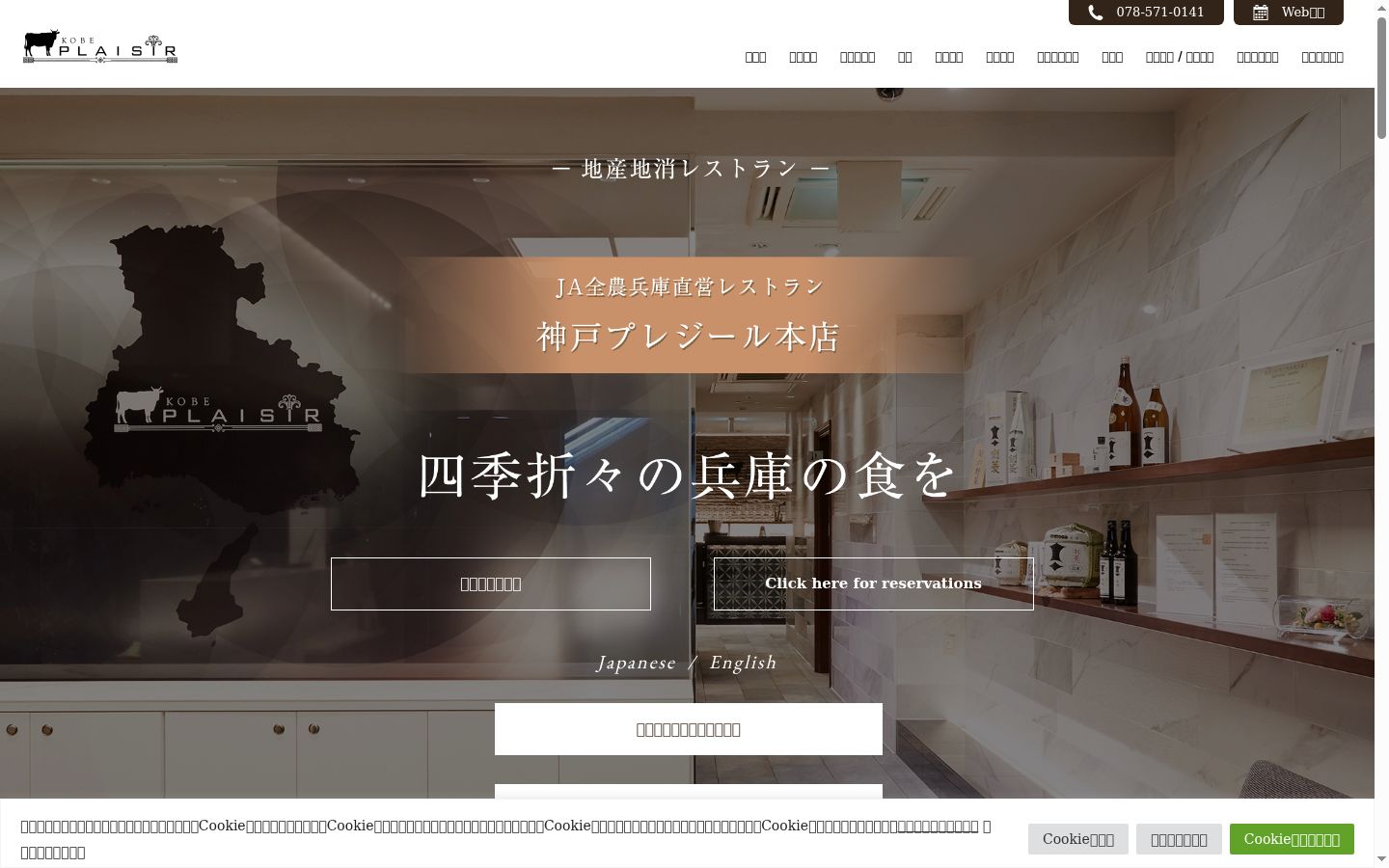1389x868 pixels.
Task: Open the Web reservation button label
Action: (x=1303, y=13)
